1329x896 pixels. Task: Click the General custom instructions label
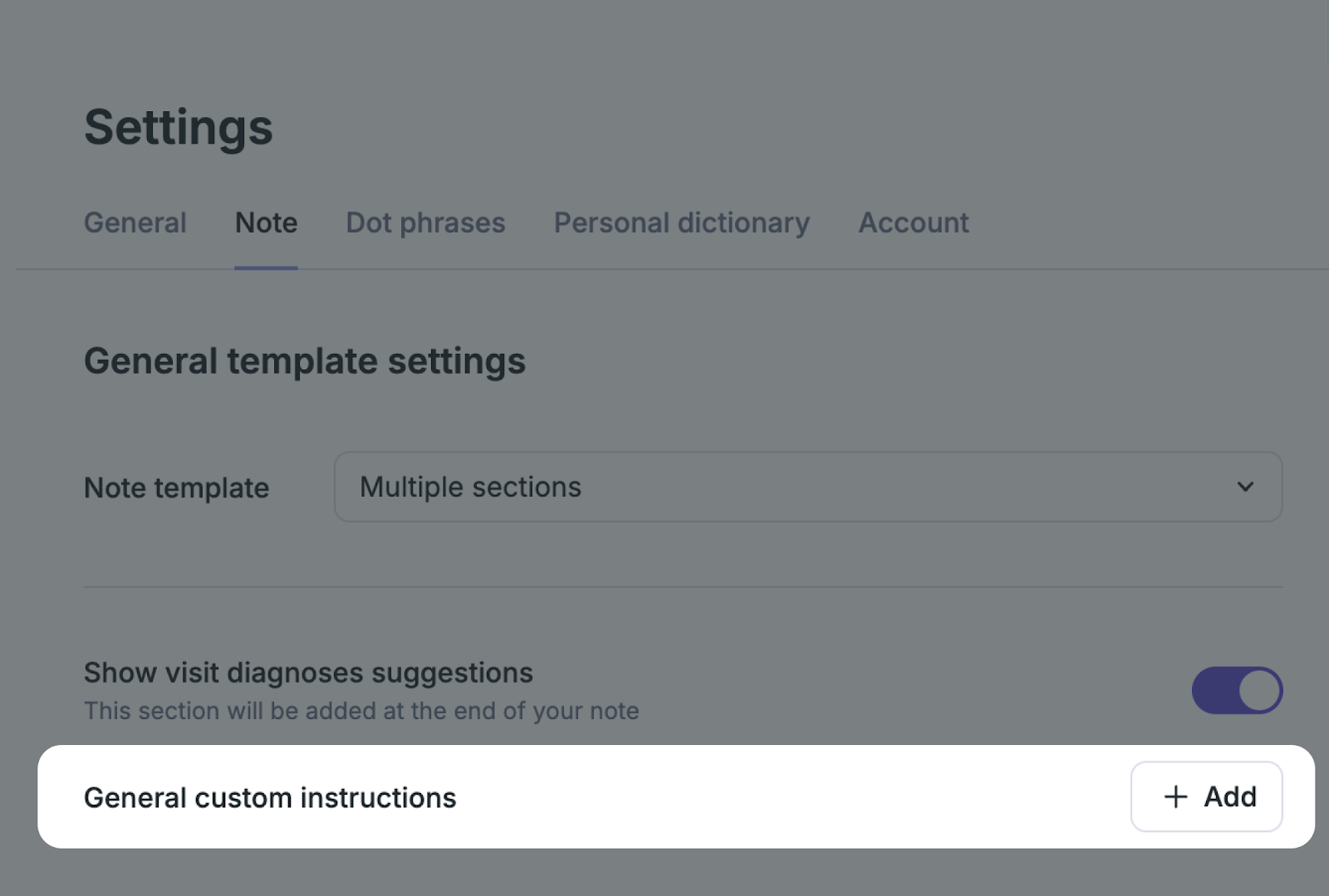[270, 797]
